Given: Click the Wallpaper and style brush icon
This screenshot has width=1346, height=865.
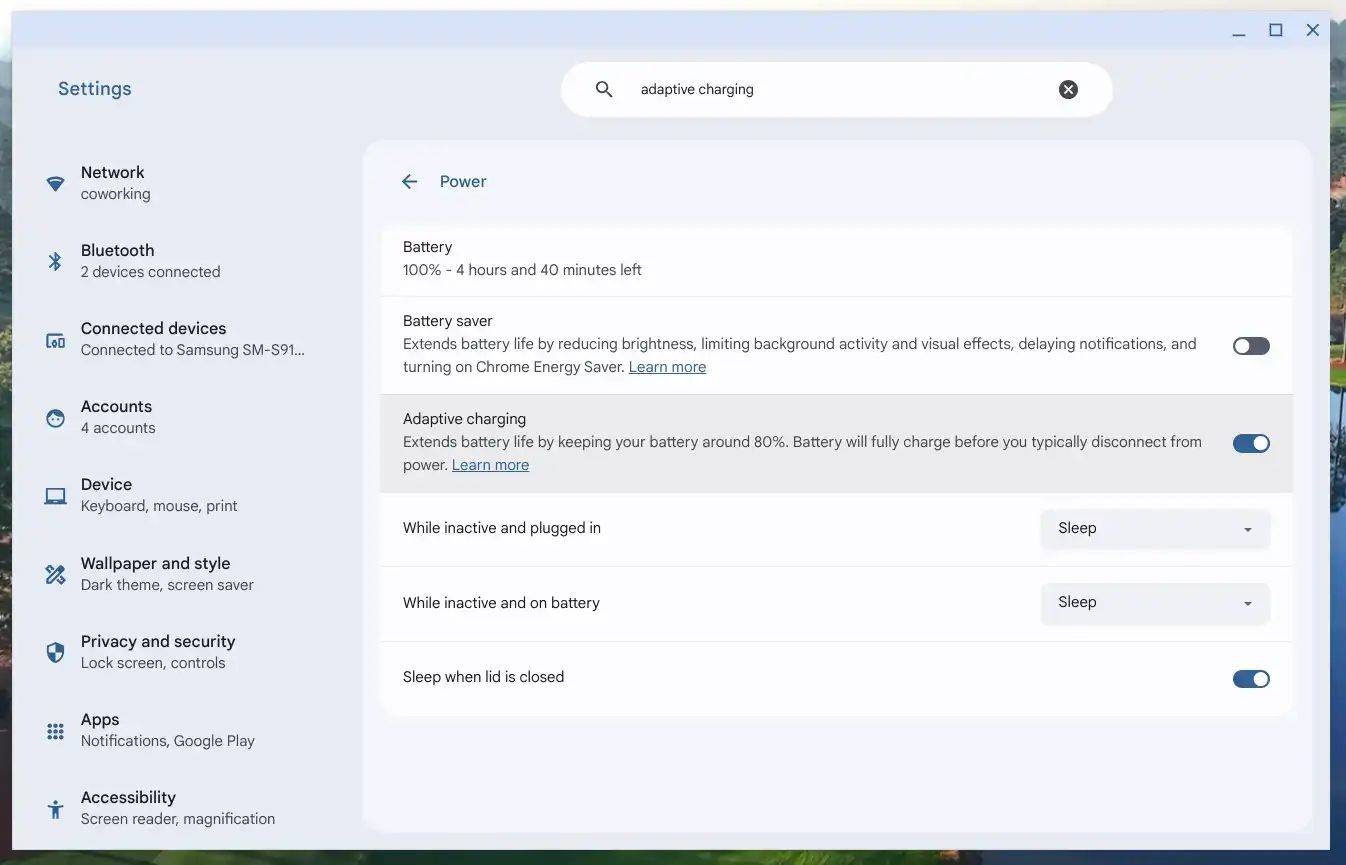Looking at the screenshot, I should [x=56, y=574].
